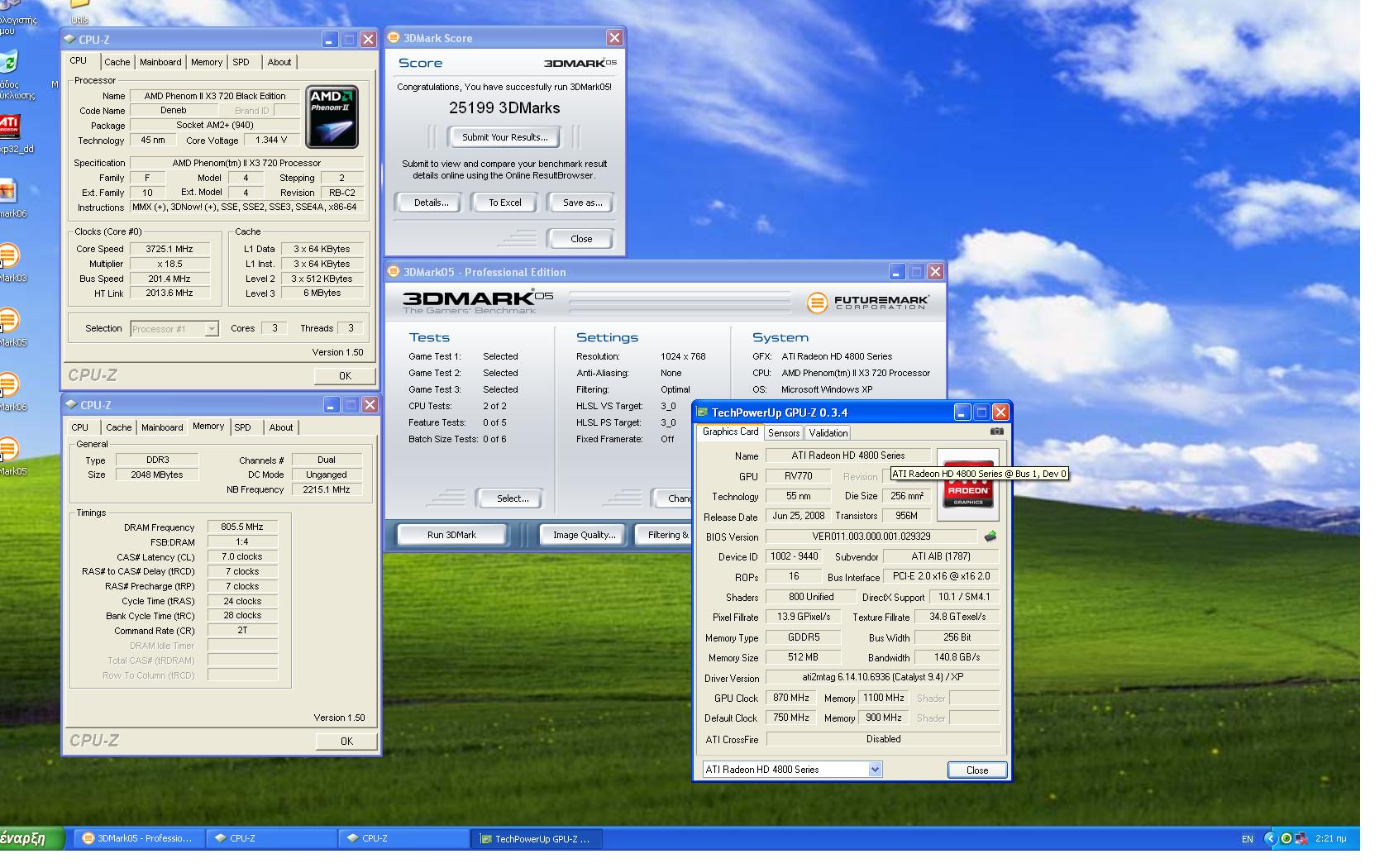Click Close button in GPU-Z
The width and height of the screenshot is (1389, 868).
(977, 770)
